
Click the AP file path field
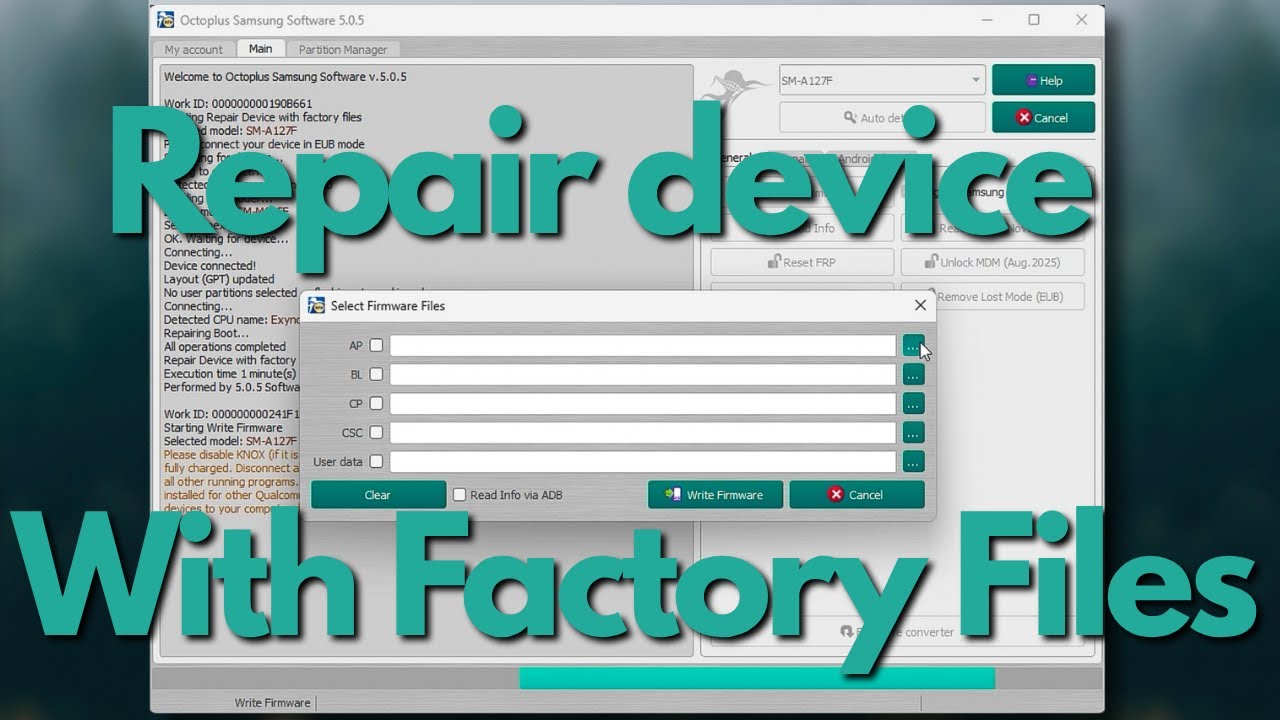(x=643, y=345)
